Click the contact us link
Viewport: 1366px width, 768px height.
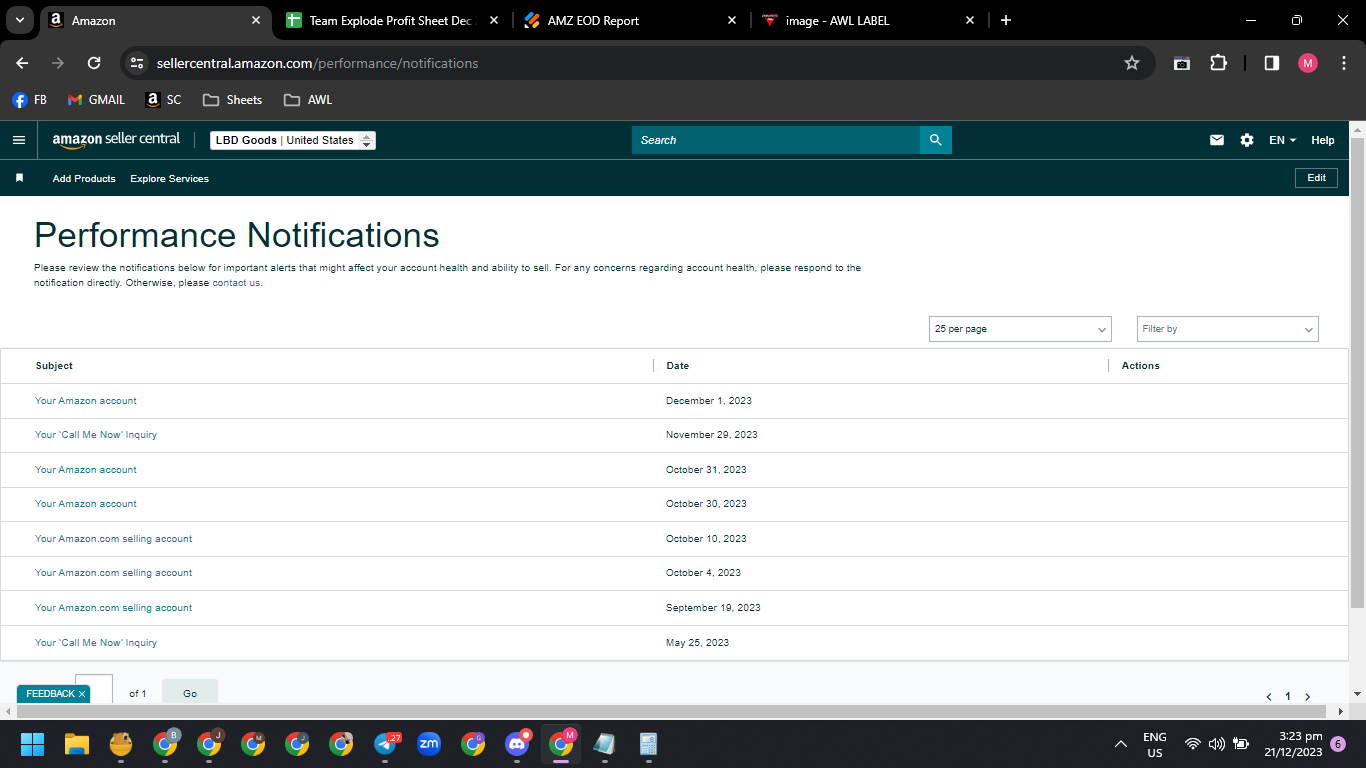[236, 283]
